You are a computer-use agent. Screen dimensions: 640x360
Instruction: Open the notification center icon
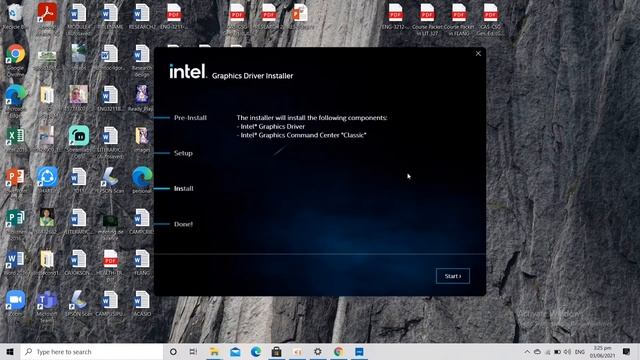(627, 352)
